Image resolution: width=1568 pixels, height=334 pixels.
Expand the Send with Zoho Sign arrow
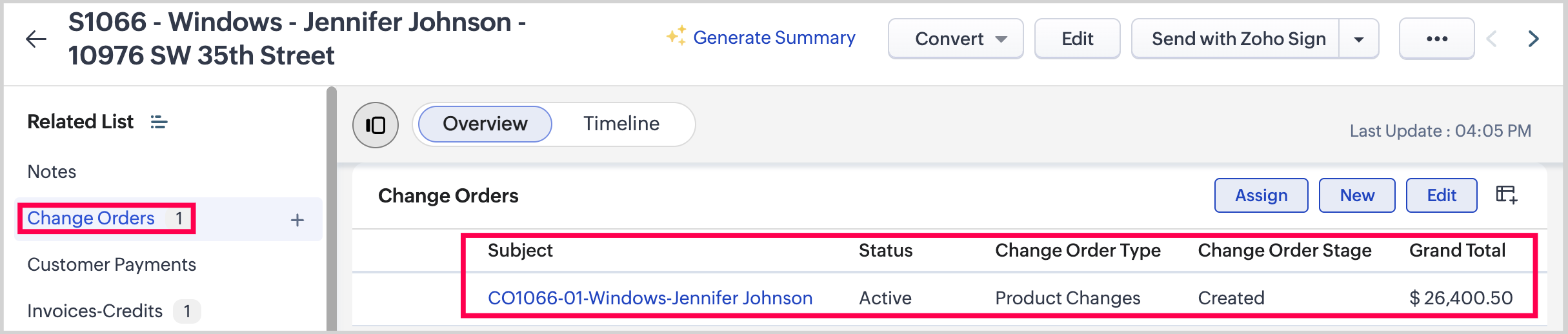tap(1359, 39)
